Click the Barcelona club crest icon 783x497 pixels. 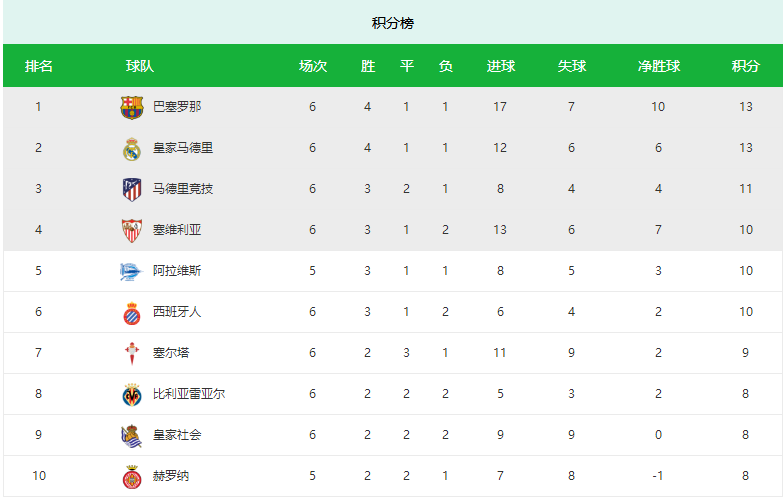click(x=132, y=107)
